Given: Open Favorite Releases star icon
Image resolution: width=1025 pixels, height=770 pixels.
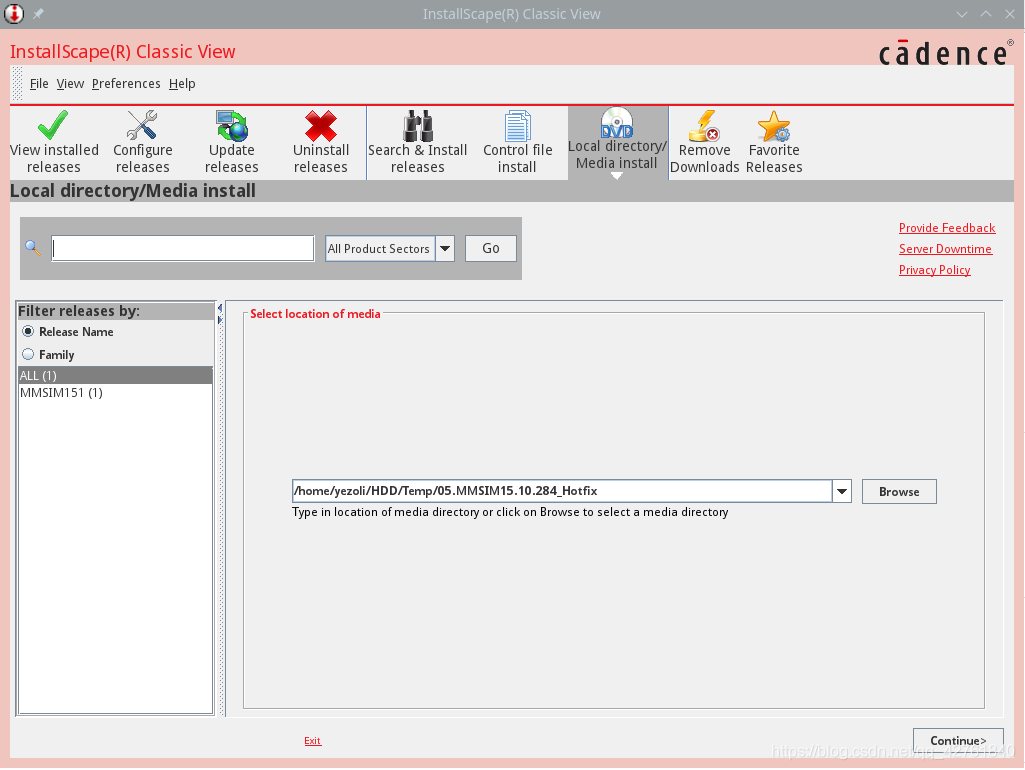Looking at the screenshot, I should pyautogui.click(x=774, y=126).
